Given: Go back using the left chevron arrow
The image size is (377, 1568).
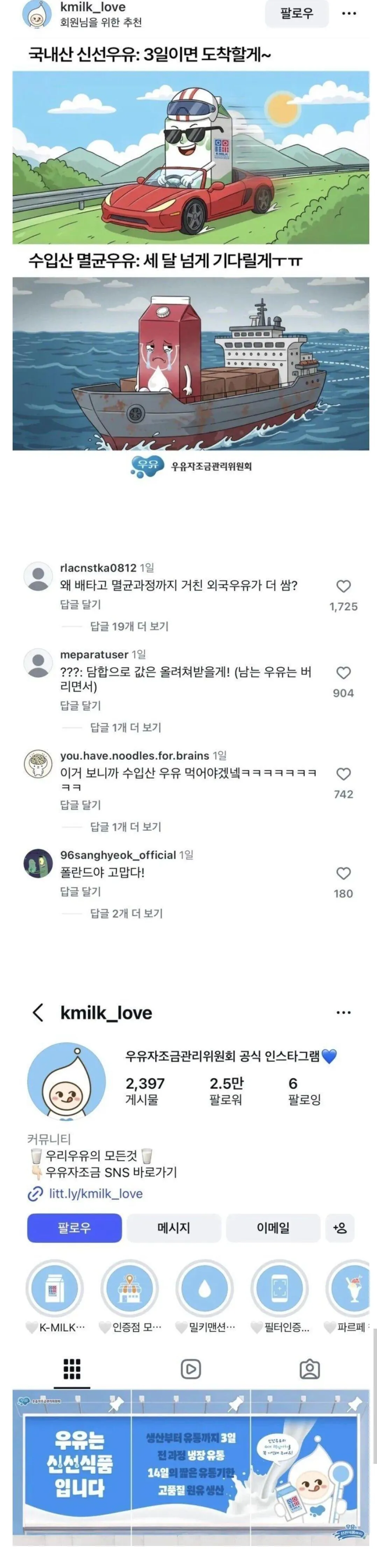Looking at the screenshot, I should (x=38, y=1013).
